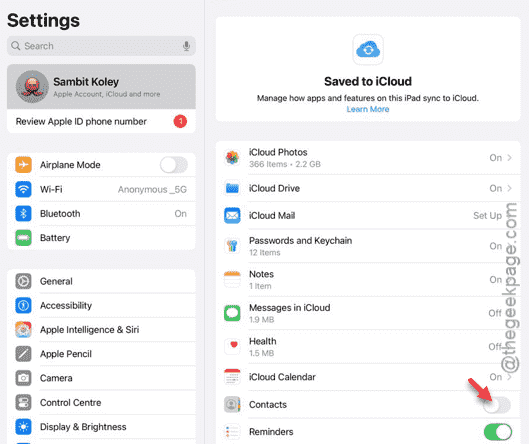Tap the Health heart icon
529x444 pixels.
point(232,346)
